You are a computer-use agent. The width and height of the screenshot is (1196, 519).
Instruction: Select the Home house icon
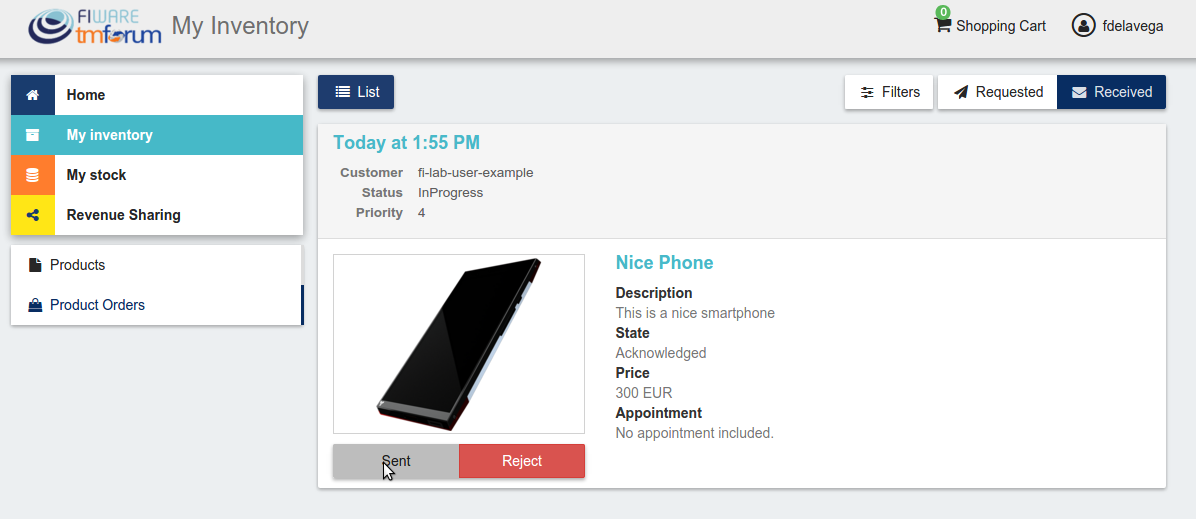(33, 95)
